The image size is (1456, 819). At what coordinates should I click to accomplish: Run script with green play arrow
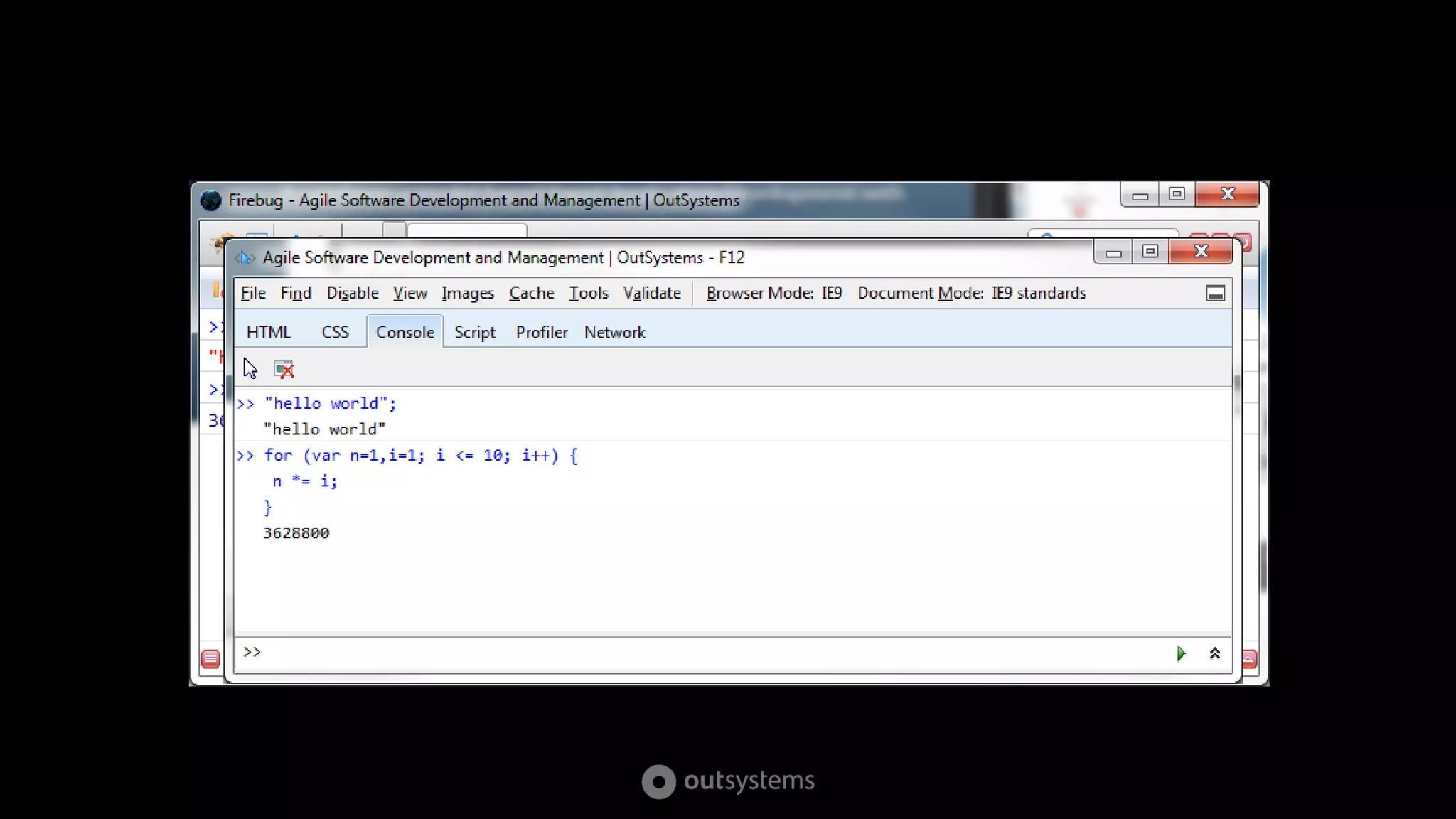pyautogui.click(x=1181, y=653)
